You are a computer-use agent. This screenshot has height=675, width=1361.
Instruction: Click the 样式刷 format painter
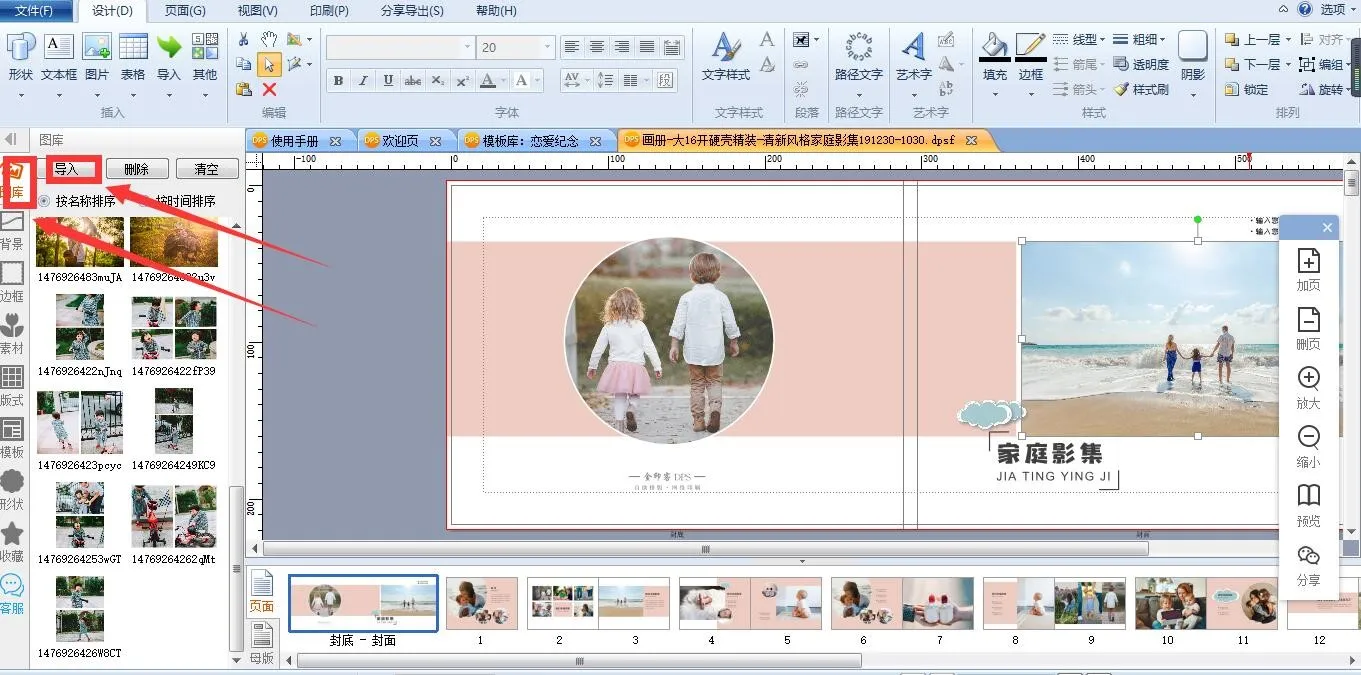1141,89
